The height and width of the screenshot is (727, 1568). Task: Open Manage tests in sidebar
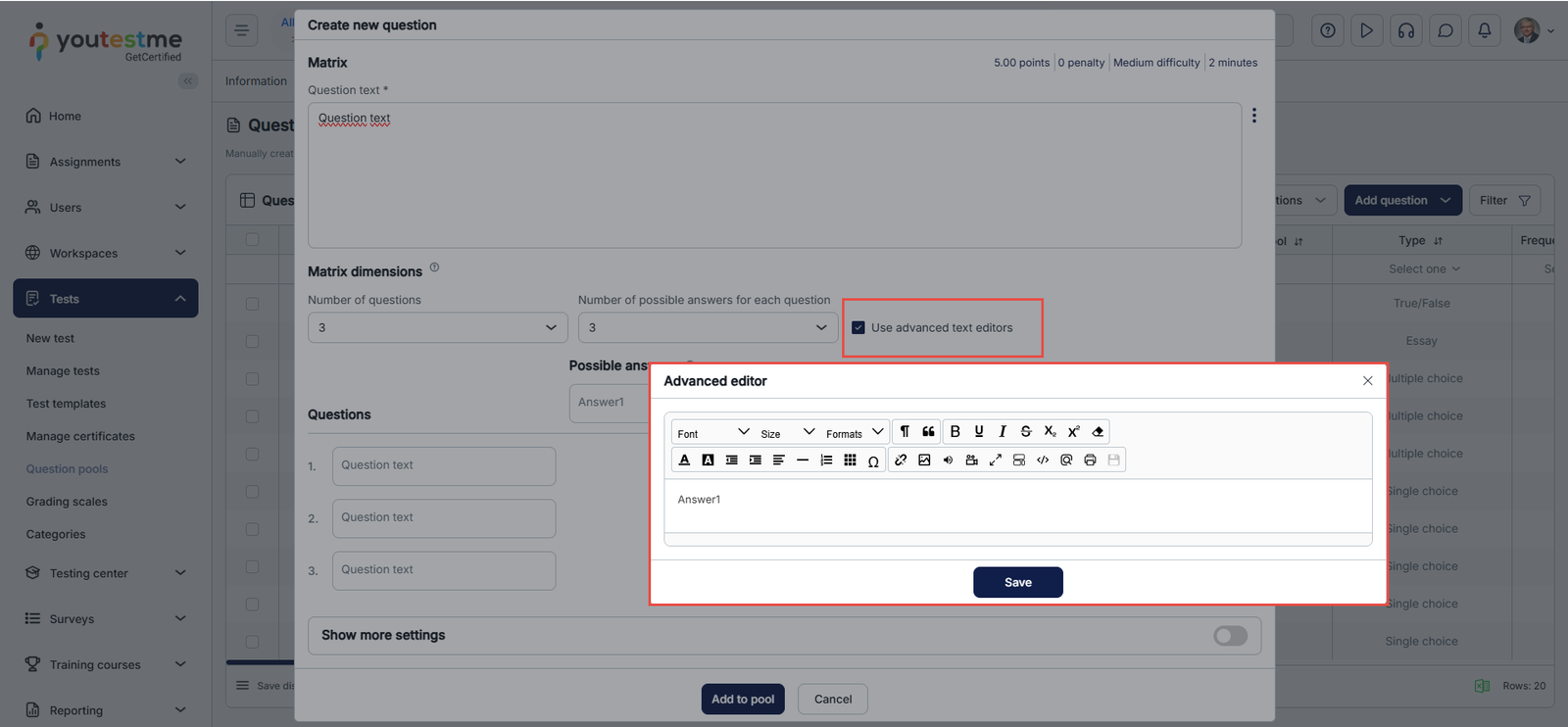(x=63, y=371)
